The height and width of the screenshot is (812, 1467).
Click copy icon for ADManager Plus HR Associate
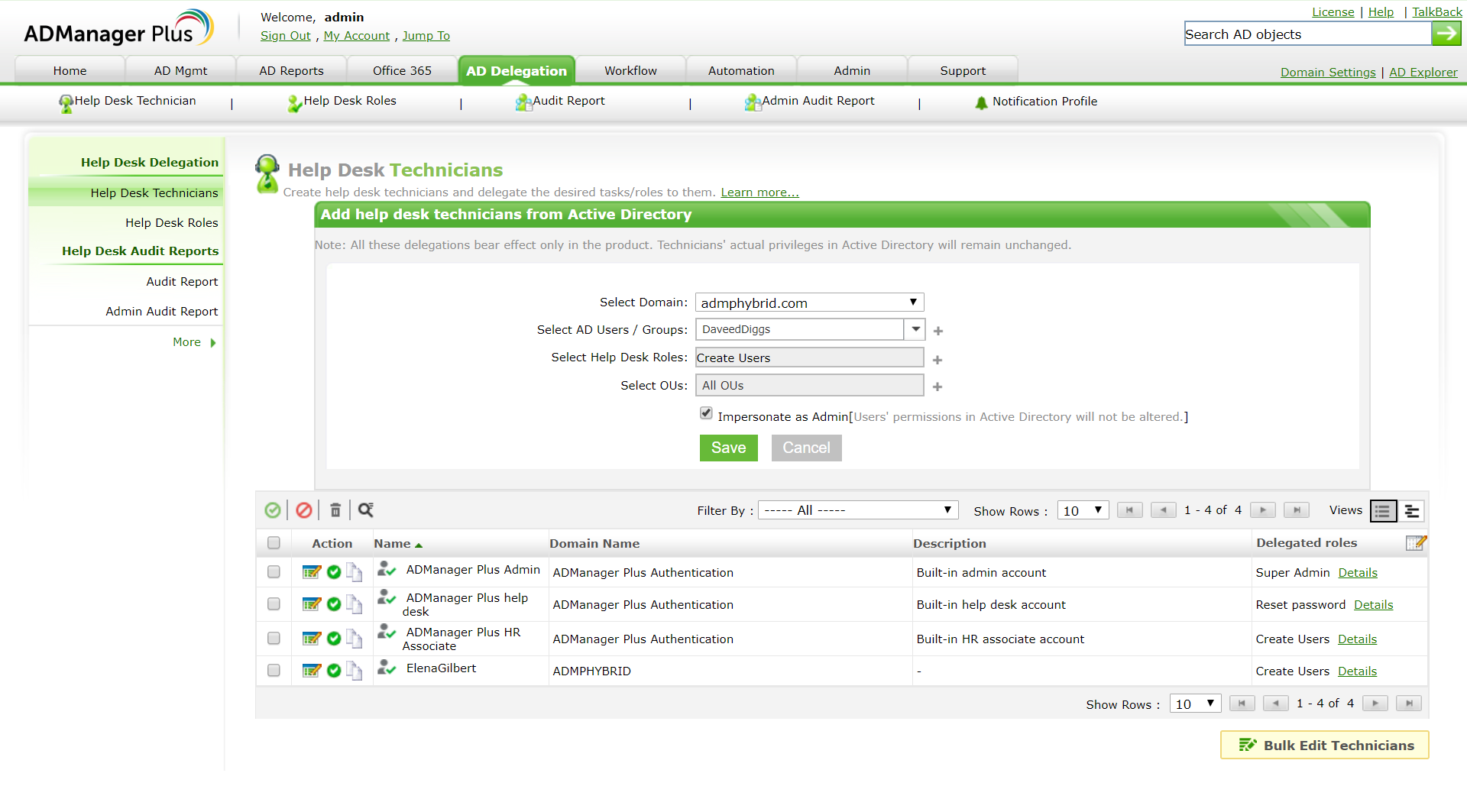[354, 639]
